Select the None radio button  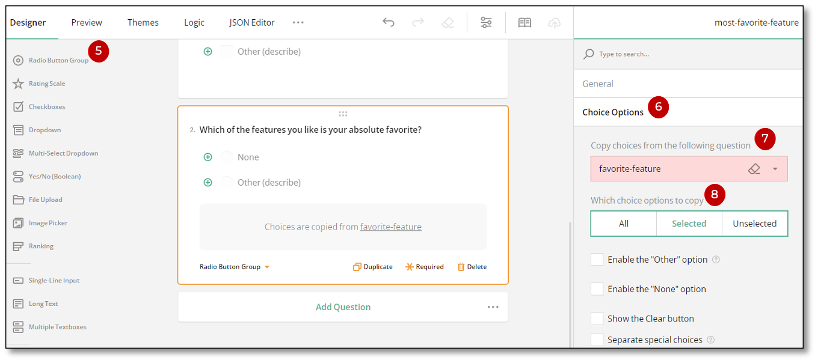(x=227, y=157)
